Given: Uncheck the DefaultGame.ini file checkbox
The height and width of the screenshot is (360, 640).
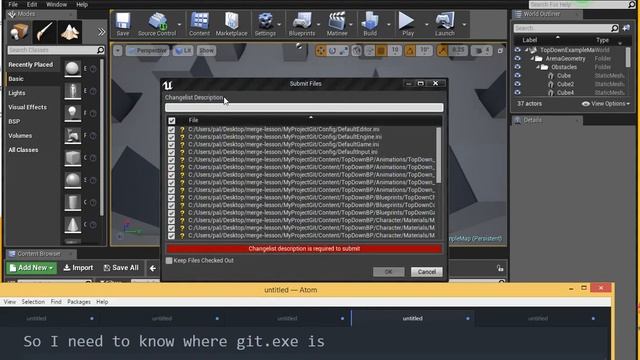Looking at the screenshot, I should pos(171,145).
